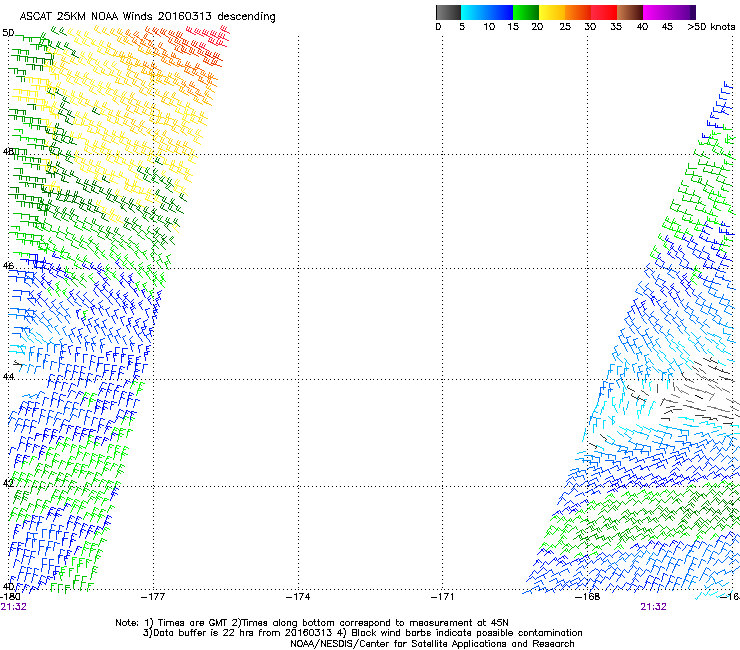Click the latitude label '42' on left axis
The image size is (740, 650).
(x=8, y=483)
